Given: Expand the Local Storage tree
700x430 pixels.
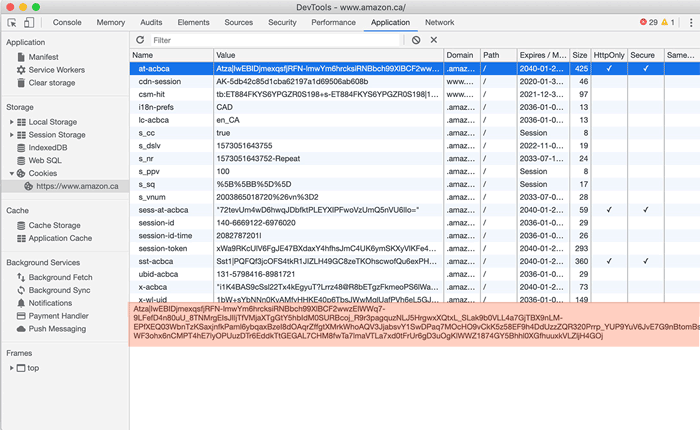Looking at the screenshot, I should pyautogui.click(x=11, y=122).
